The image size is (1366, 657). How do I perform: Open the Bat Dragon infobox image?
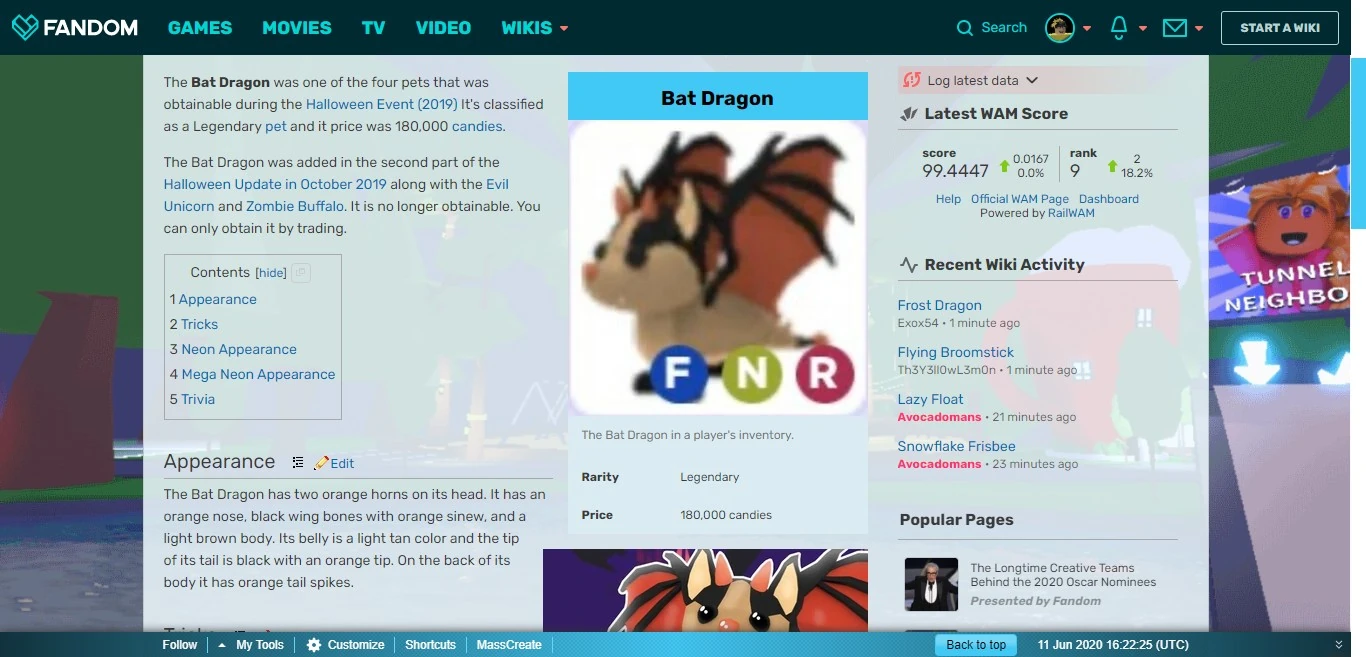click(717, 268)
